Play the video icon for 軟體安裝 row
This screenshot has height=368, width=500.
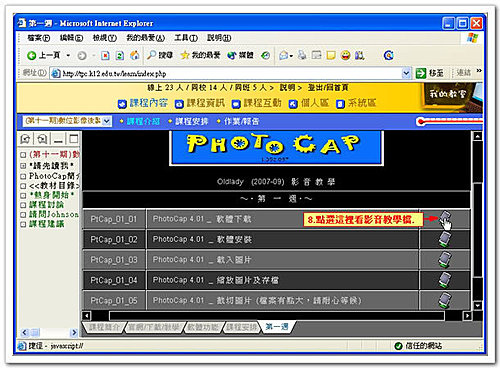coord(445,239)
